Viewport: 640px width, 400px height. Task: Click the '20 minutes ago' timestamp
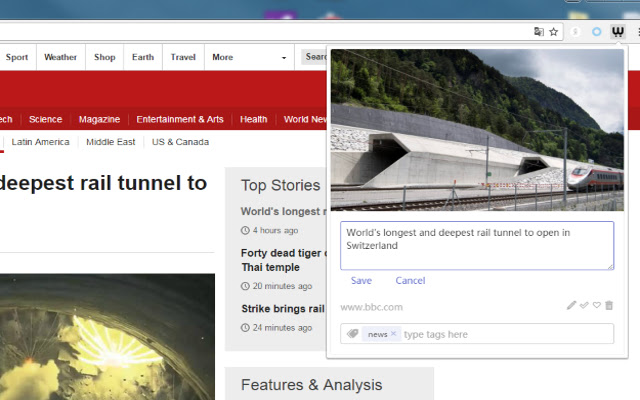[282, 286]
